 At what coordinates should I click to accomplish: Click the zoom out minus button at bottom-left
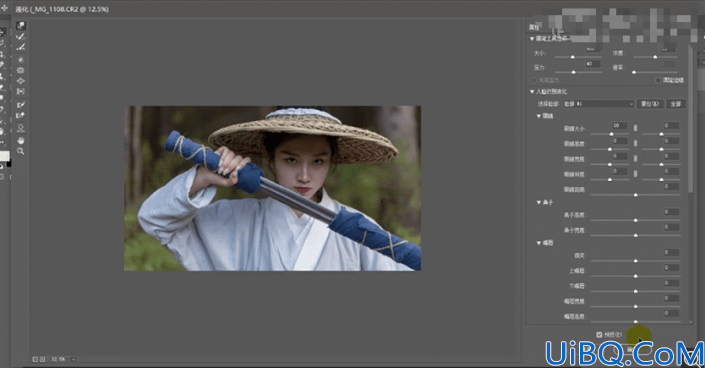click(35, 359)
